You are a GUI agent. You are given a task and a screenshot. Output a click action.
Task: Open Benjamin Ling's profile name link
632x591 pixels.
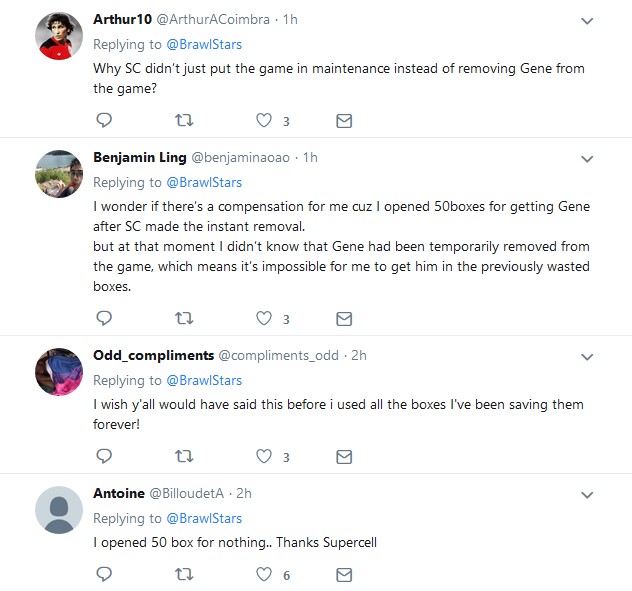pos(139,158)
